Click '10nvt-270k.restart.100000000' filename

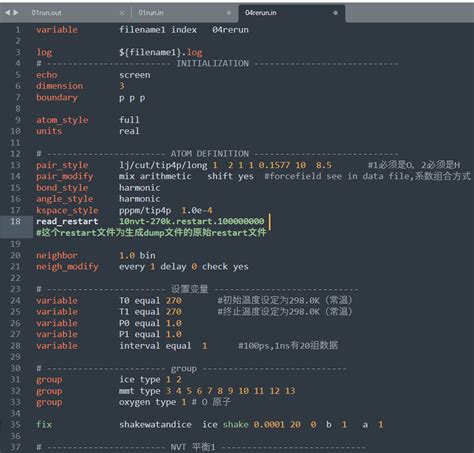[x=192, y=221]
